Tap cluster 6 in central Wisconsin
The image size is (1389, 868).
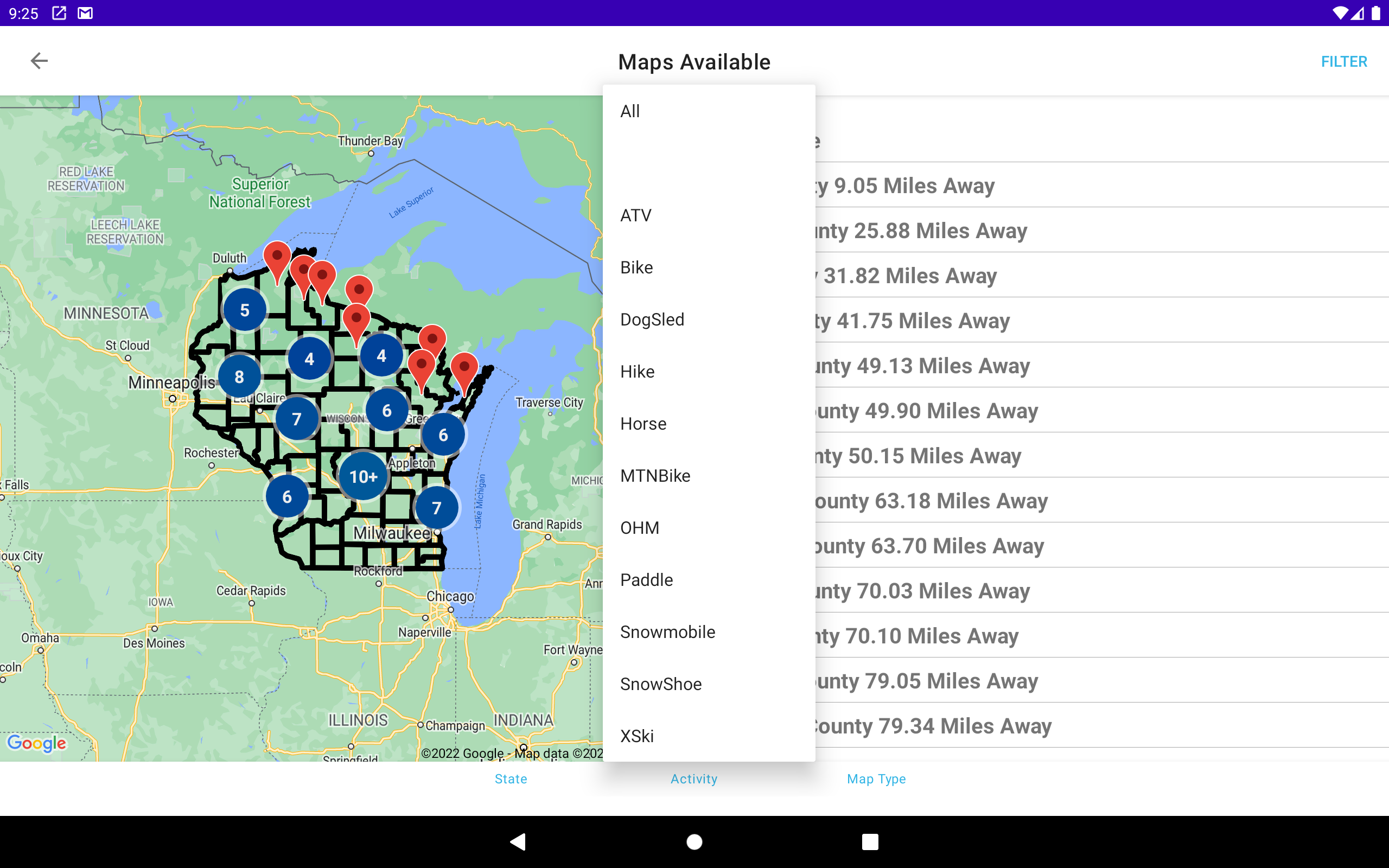387,410
